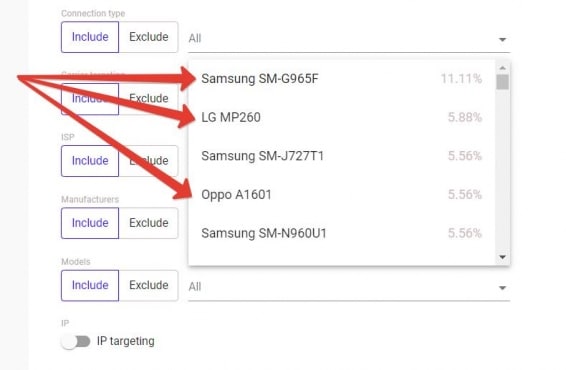Choose Samsung SM-G965F from the list
The height and width of the screenshot is (370, 566).
[x=341, y=78]
